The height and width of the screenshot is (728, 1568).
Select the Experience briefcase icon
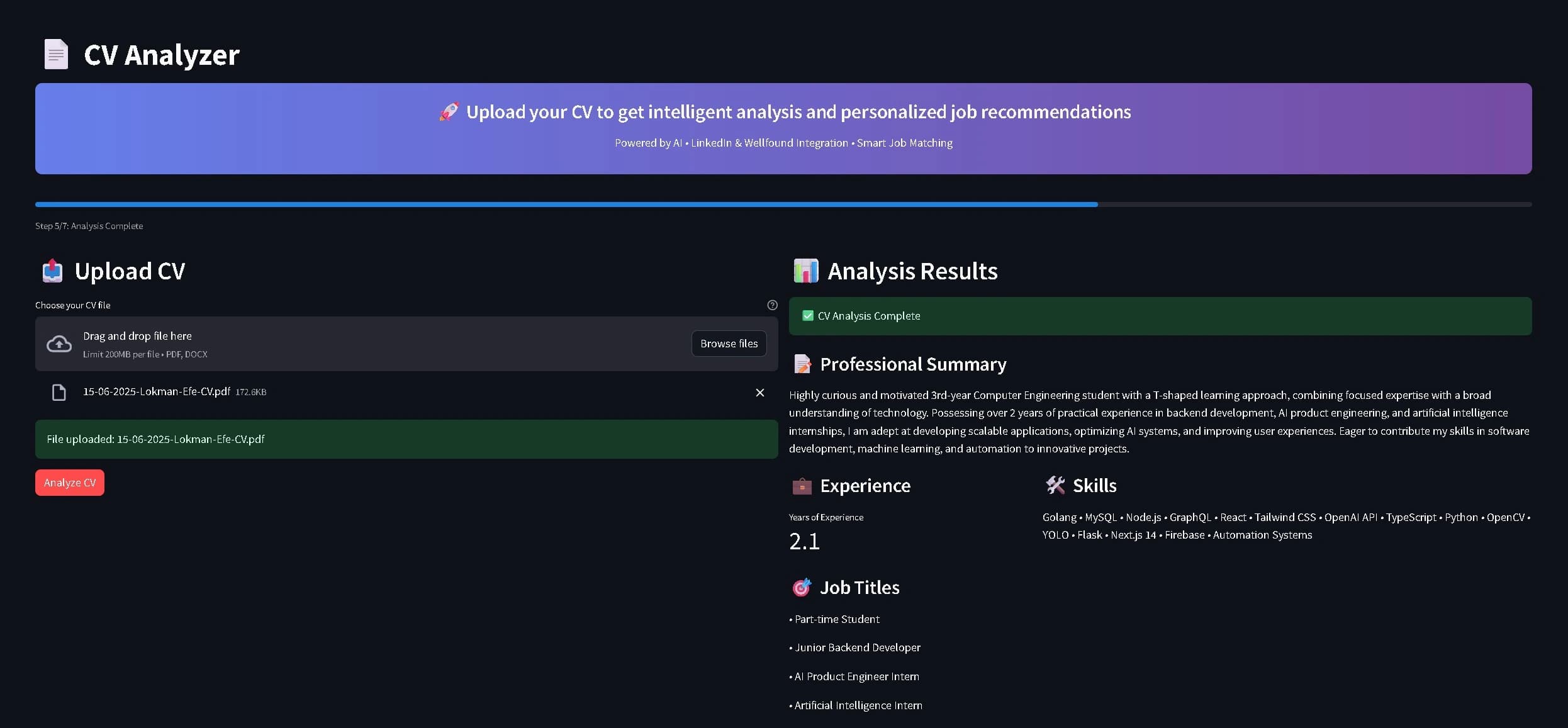click(x=802, y=485)
